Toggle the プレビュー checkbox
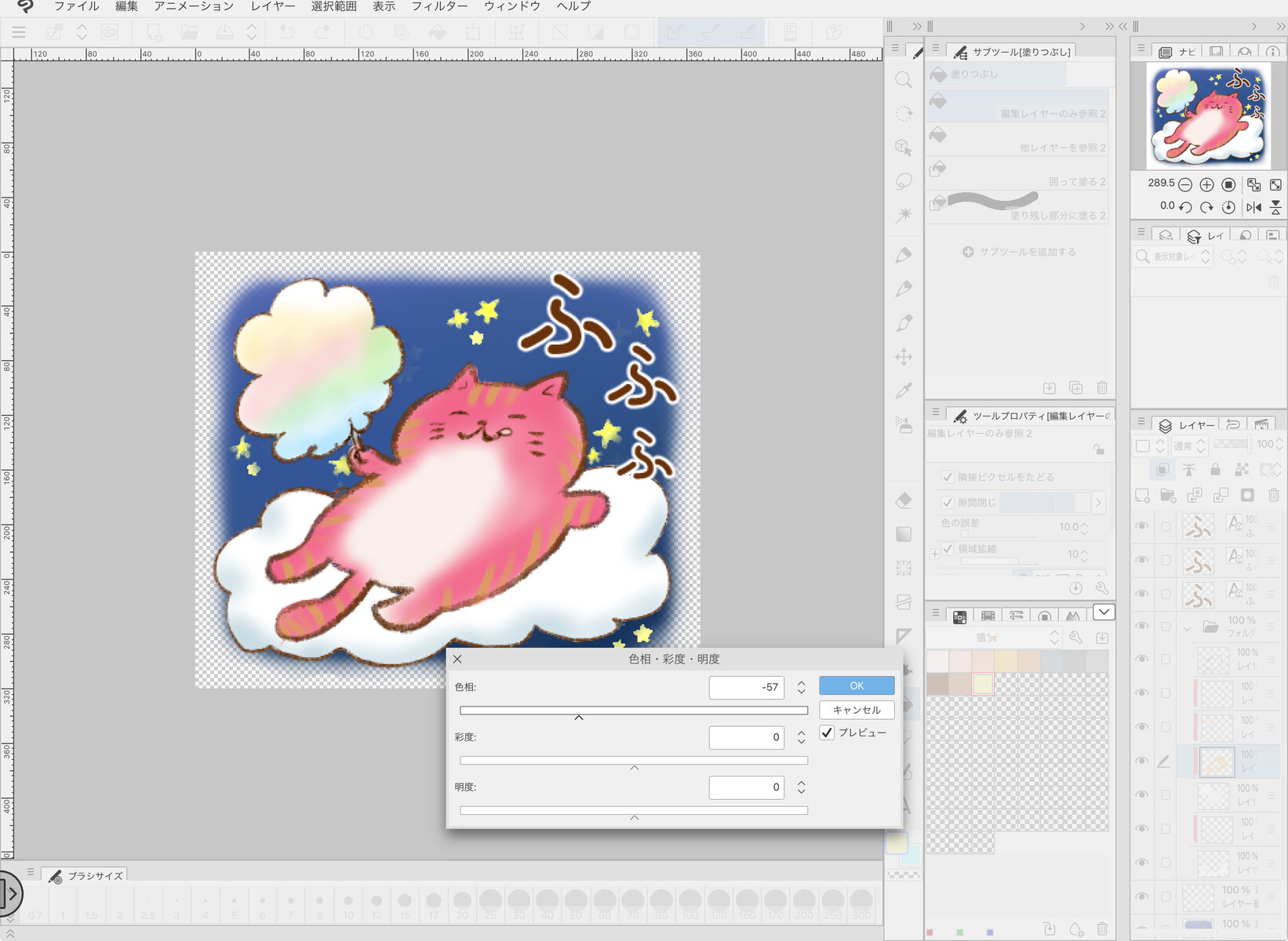This screenshot has width=1288, height=941. pos(827,732)
